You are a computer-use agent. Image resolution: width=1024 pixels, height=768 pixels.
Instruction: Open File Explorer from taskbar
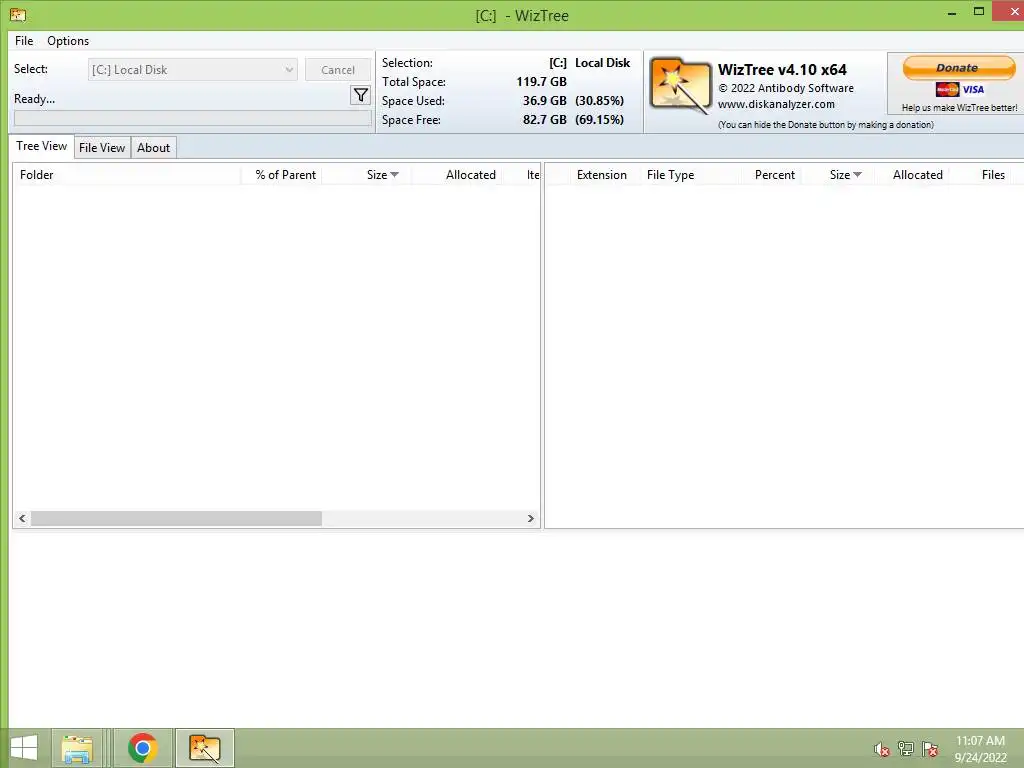tap(77, 748)
